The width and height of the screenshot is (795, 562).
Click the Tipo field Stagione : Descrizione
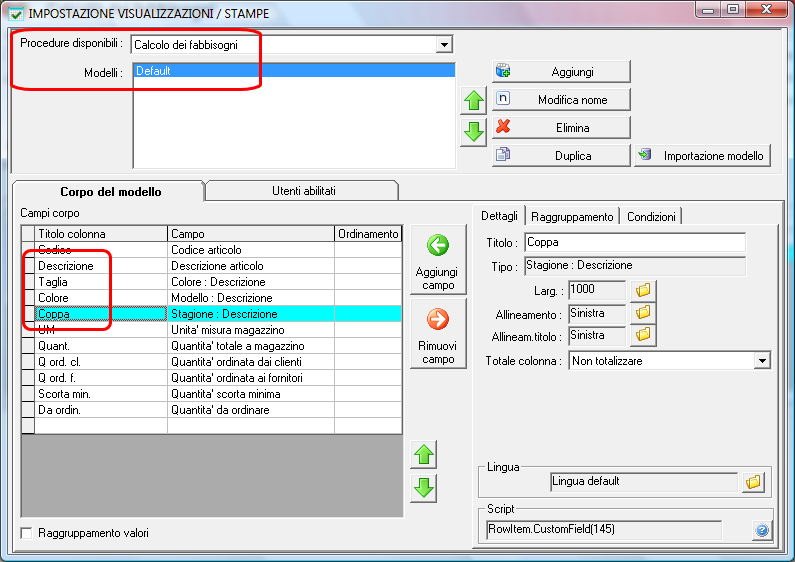click(635, 266)
